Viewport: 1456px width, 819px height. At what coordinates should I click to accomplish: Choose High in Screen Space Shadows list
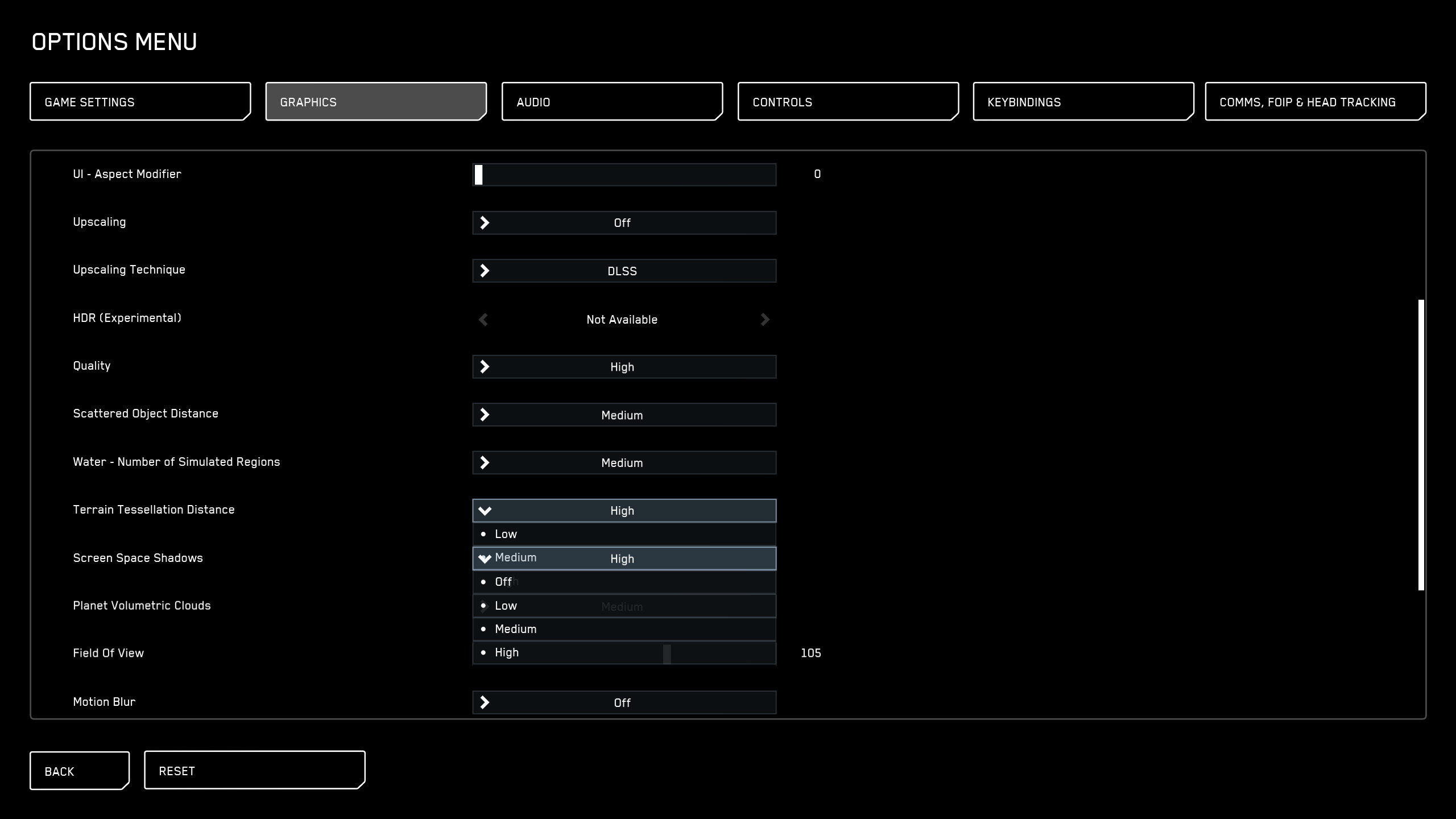click(506, 652)
